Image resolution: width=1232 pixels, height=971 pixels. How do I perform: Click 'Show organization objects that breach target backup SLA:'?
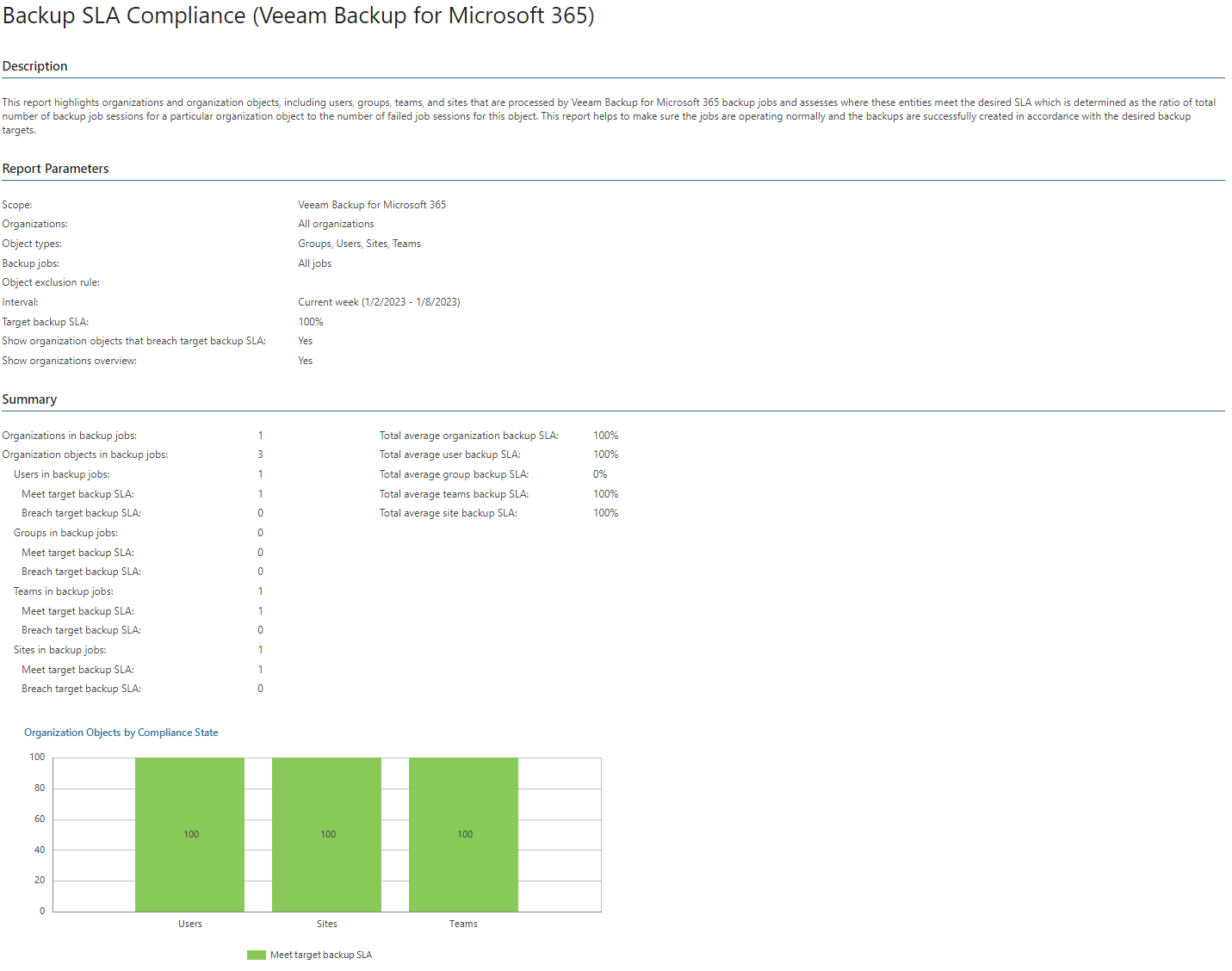coord(133,341)
